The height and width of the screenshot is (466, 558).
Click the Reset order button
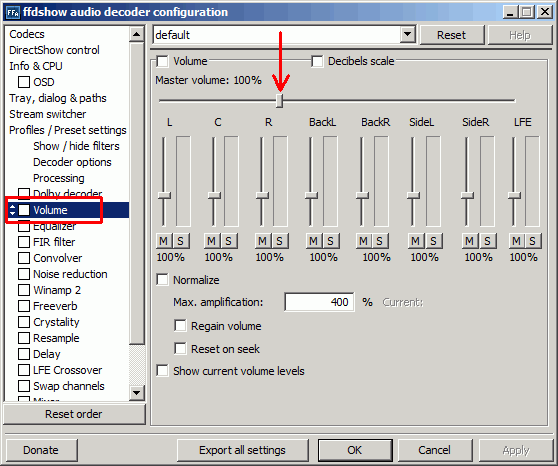(x=74, y=414)
